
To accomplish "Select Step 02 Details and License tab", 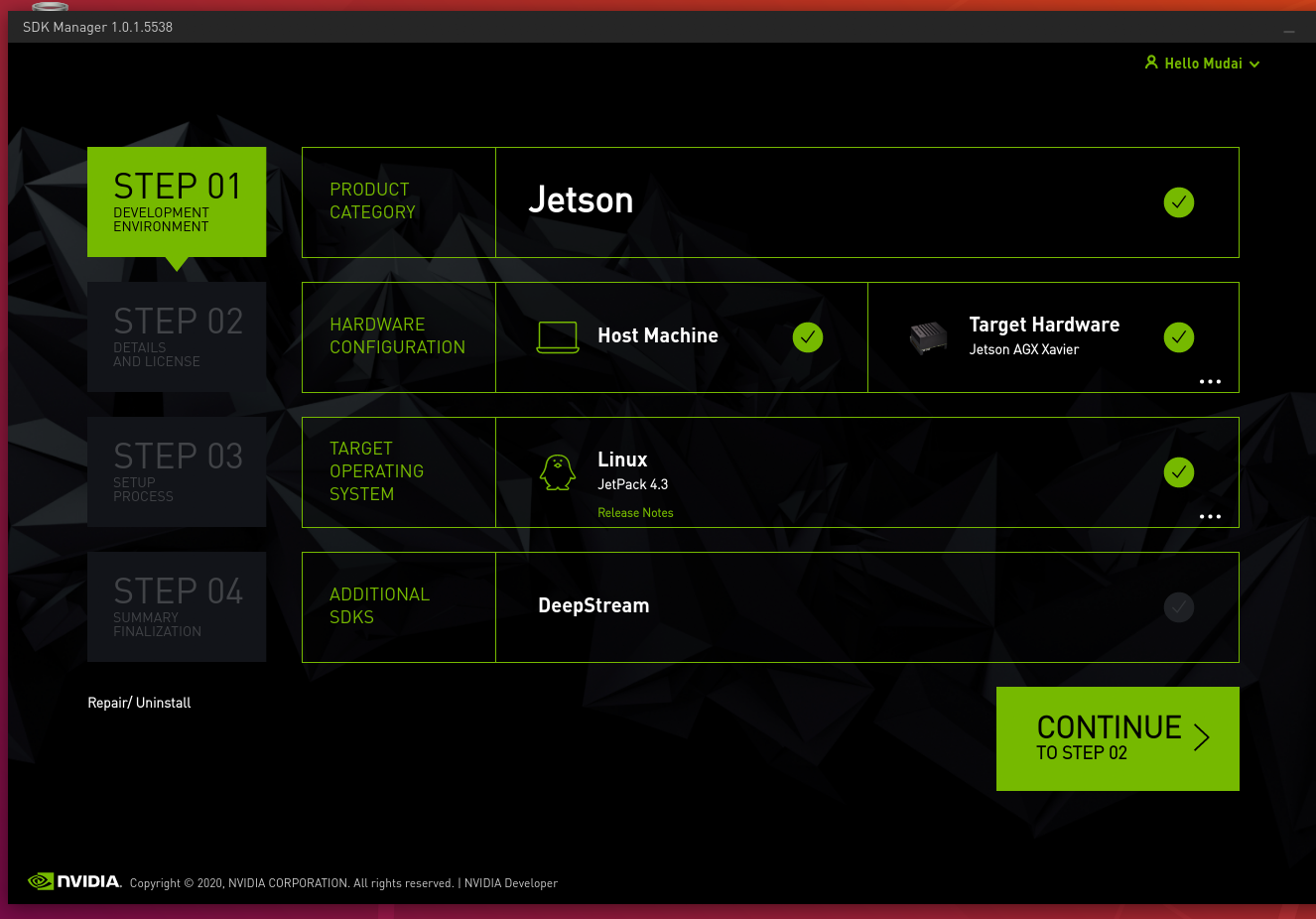I will coord(177,337).
